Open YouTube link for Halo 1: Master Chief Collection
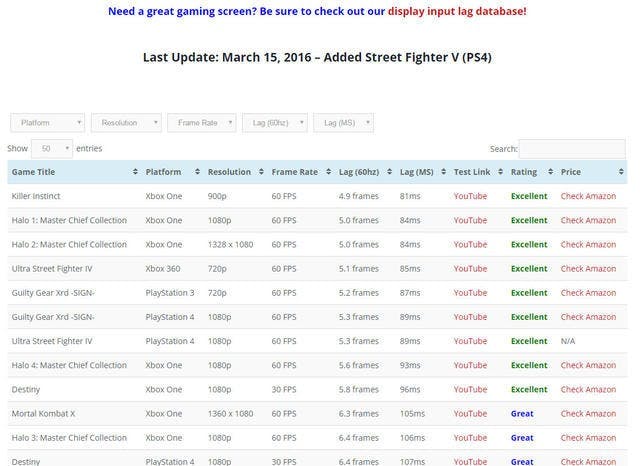 coord(470,220)
